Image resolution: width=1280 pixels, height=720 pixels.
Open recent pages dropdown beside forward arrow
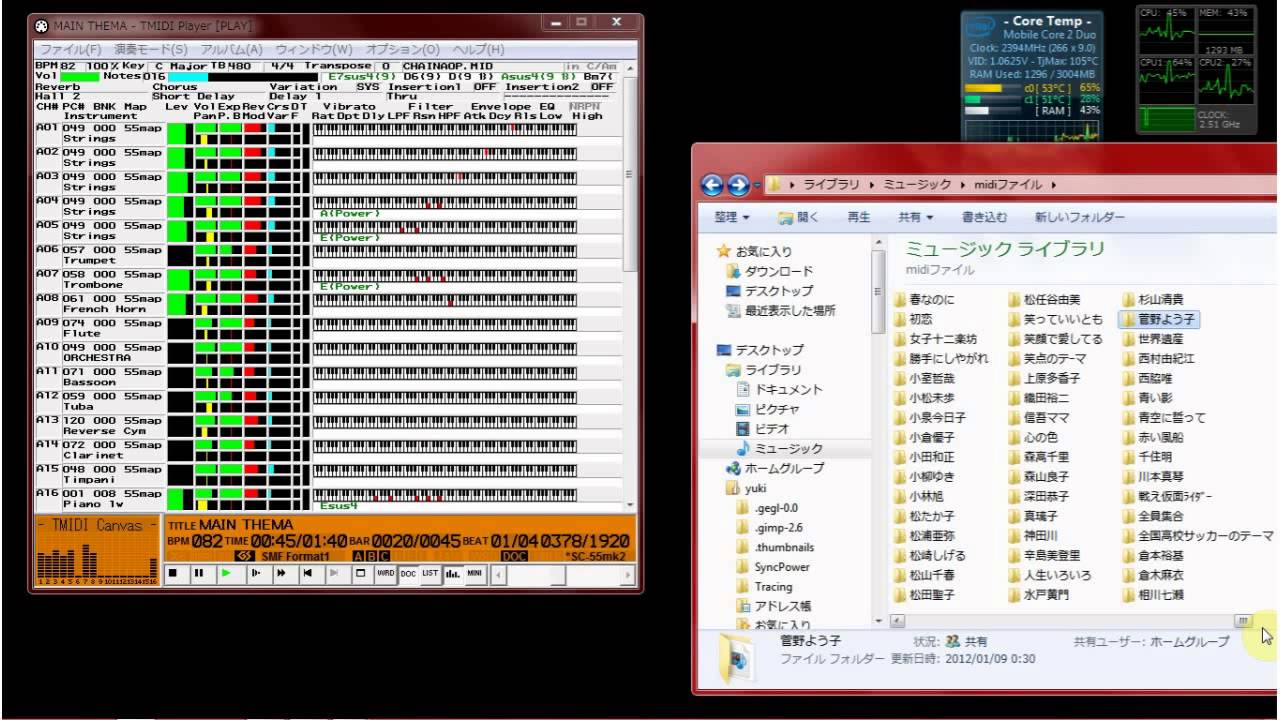click(x=757, y=185)
